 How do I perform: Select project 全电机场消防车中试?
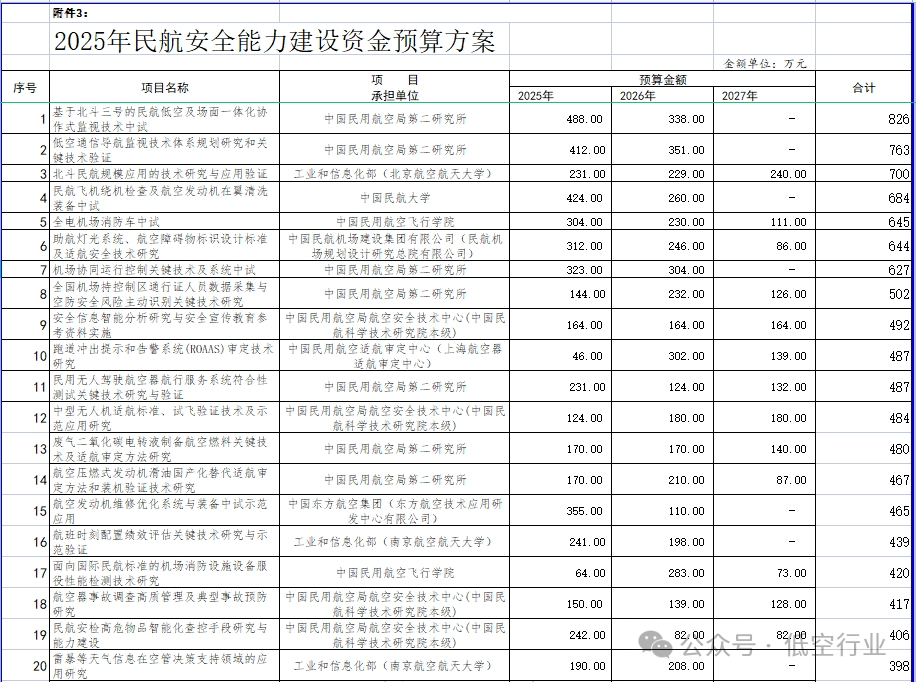(x=165, y=221)
